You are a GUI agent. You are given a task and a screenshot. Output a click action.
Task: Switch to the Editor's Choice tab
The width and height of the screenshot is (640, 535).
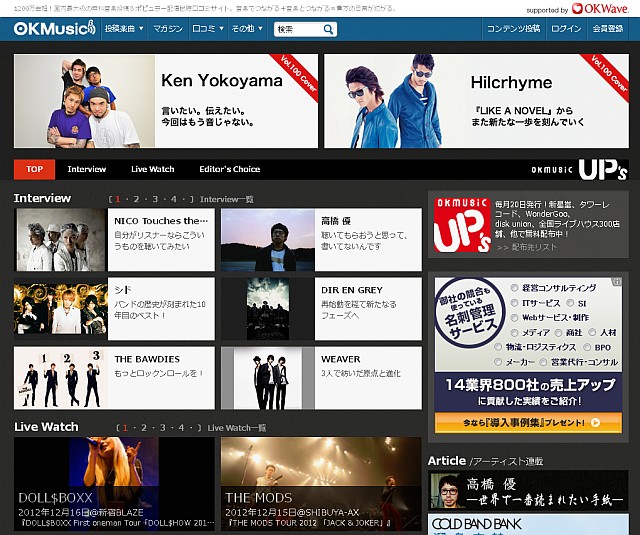pos(230,169)
